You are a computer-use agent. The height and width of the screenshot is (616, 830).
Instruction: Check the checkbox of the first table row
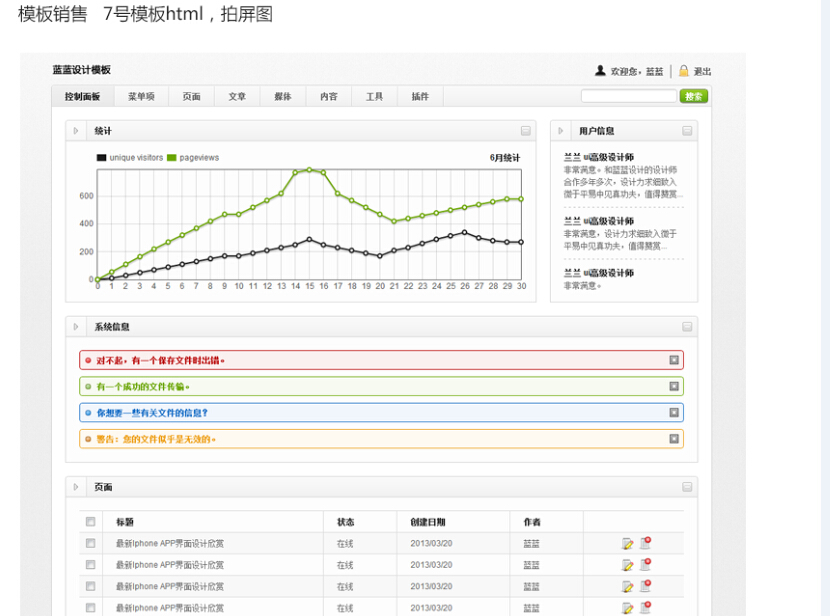(x=91, y=544)
